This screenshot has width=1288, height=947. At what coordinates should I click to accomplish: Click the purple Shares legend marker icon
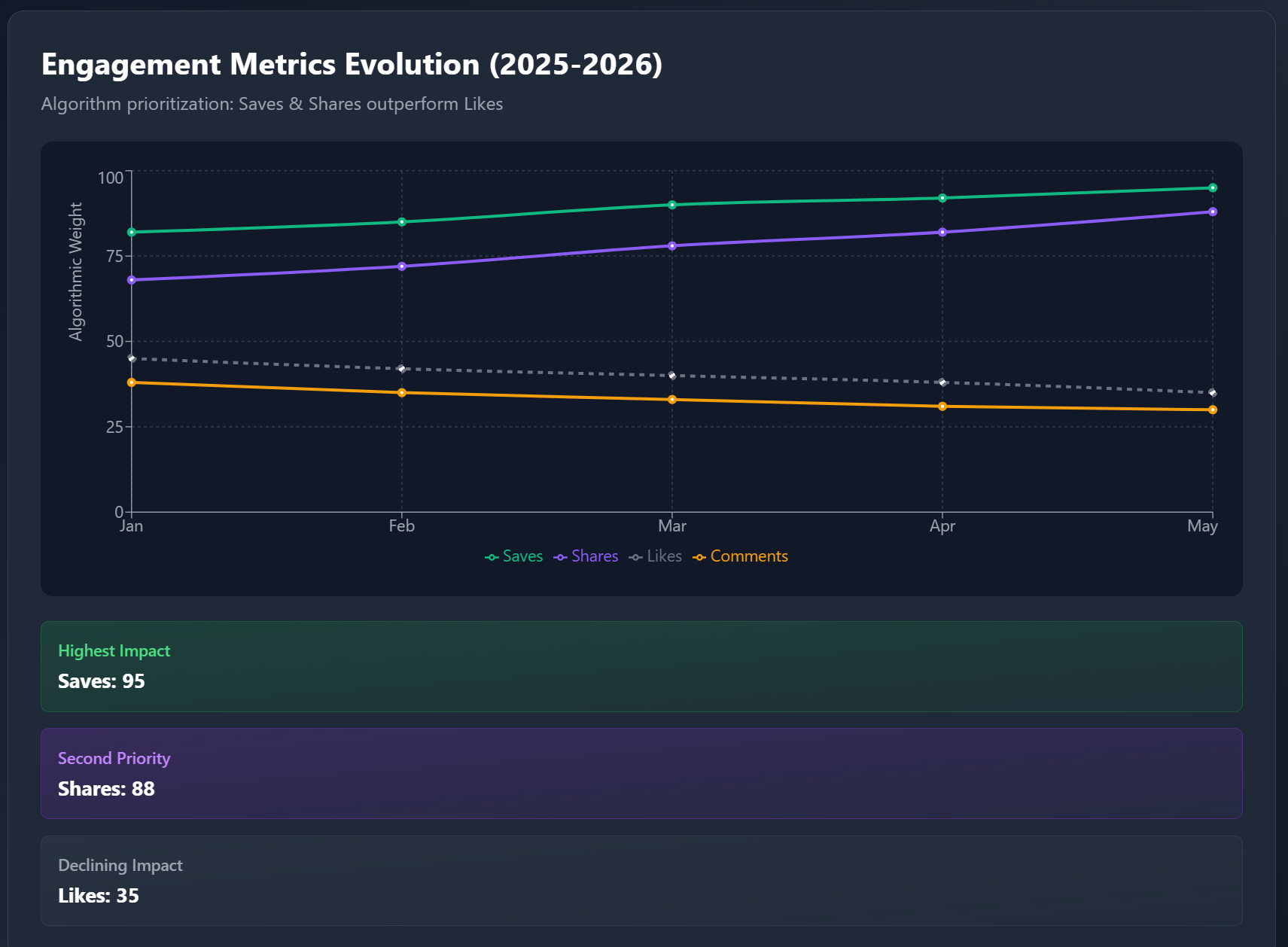[x=560, y=557]
